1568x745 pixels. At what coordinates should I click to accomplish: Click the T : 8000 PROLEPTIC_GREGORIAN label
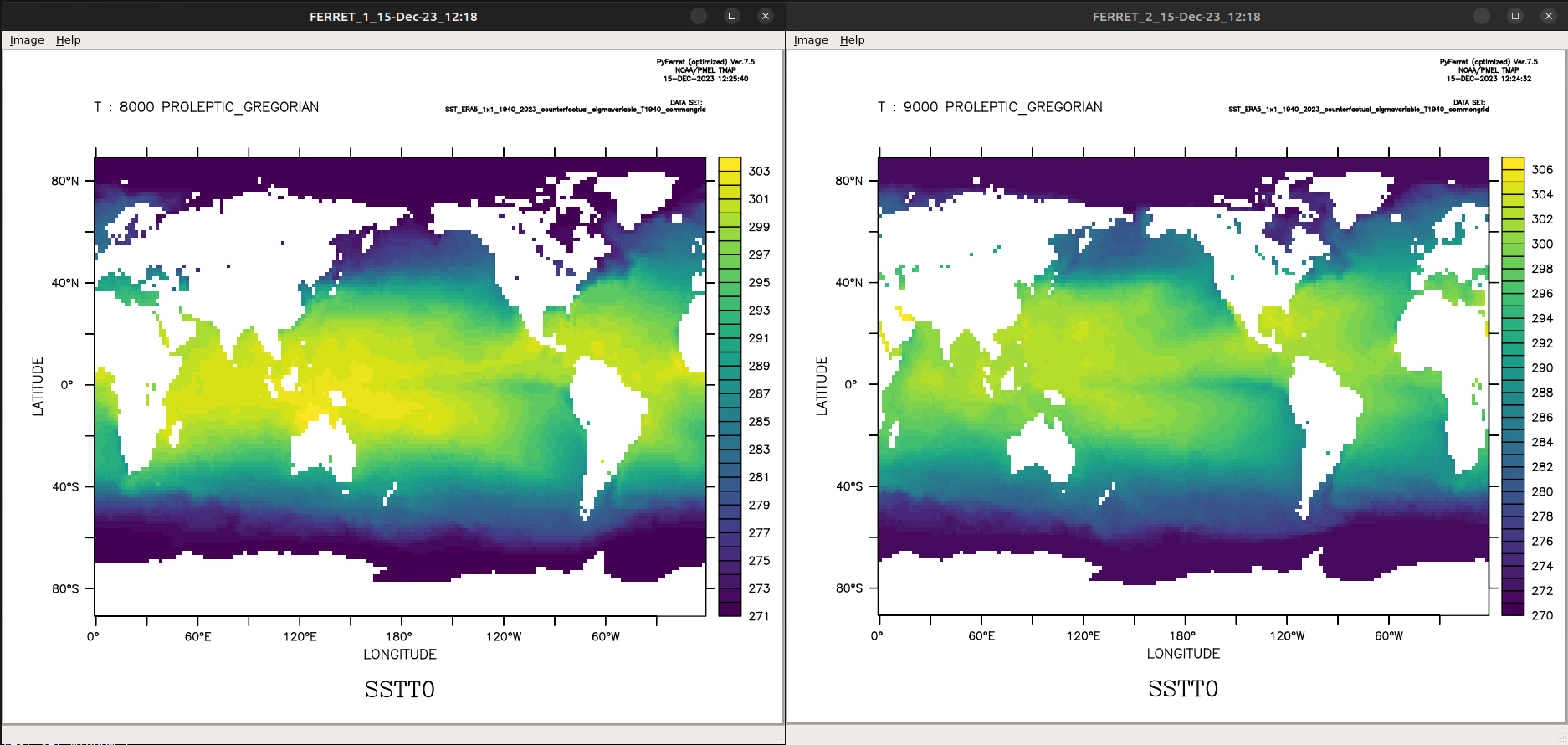206,107
